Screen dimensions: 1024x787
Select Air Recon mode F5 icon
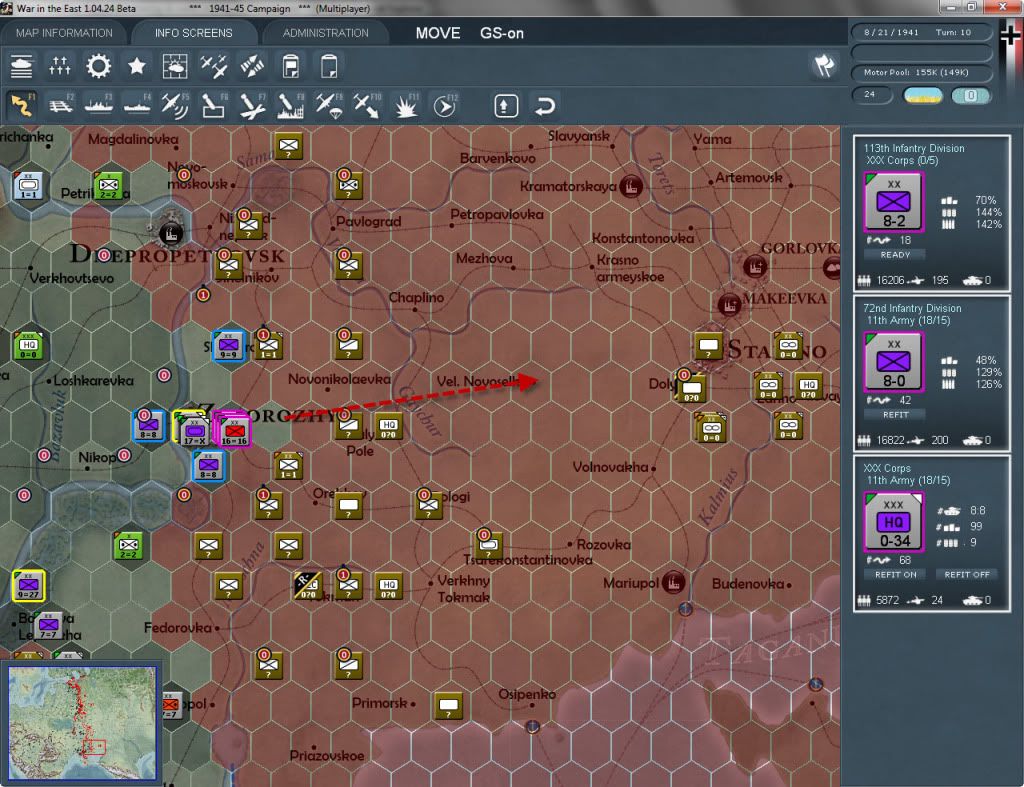[x=175, y=105]
